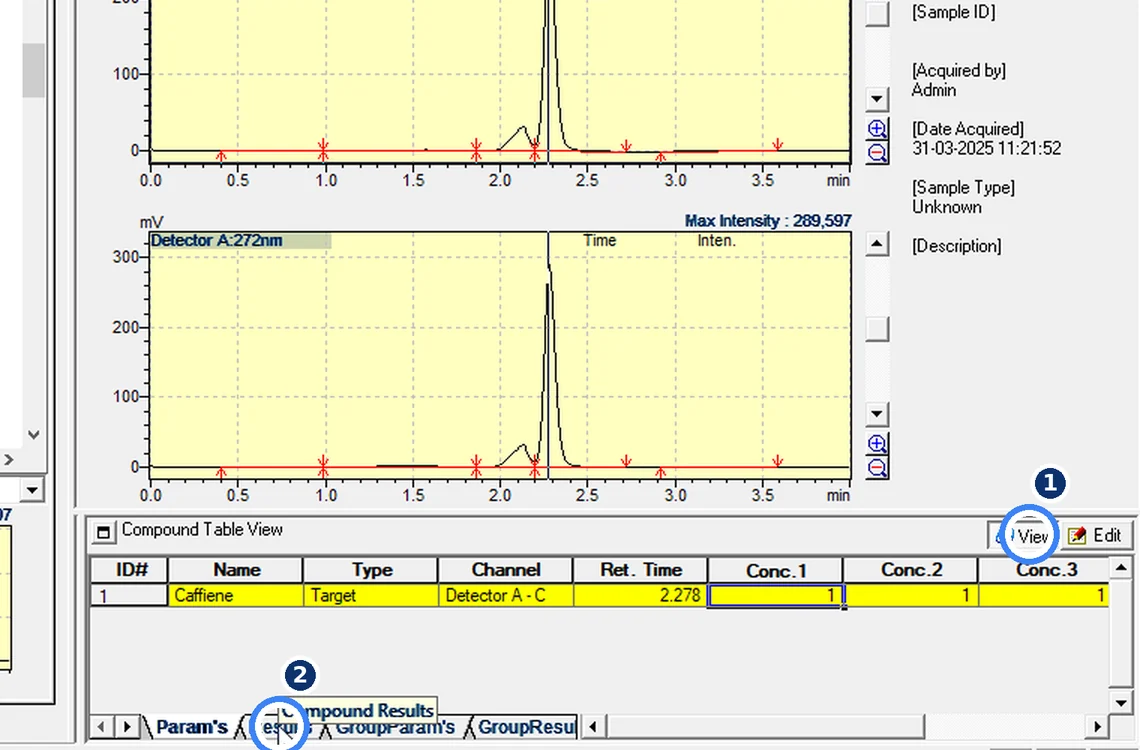Click the ID# column header

point(129,570)
